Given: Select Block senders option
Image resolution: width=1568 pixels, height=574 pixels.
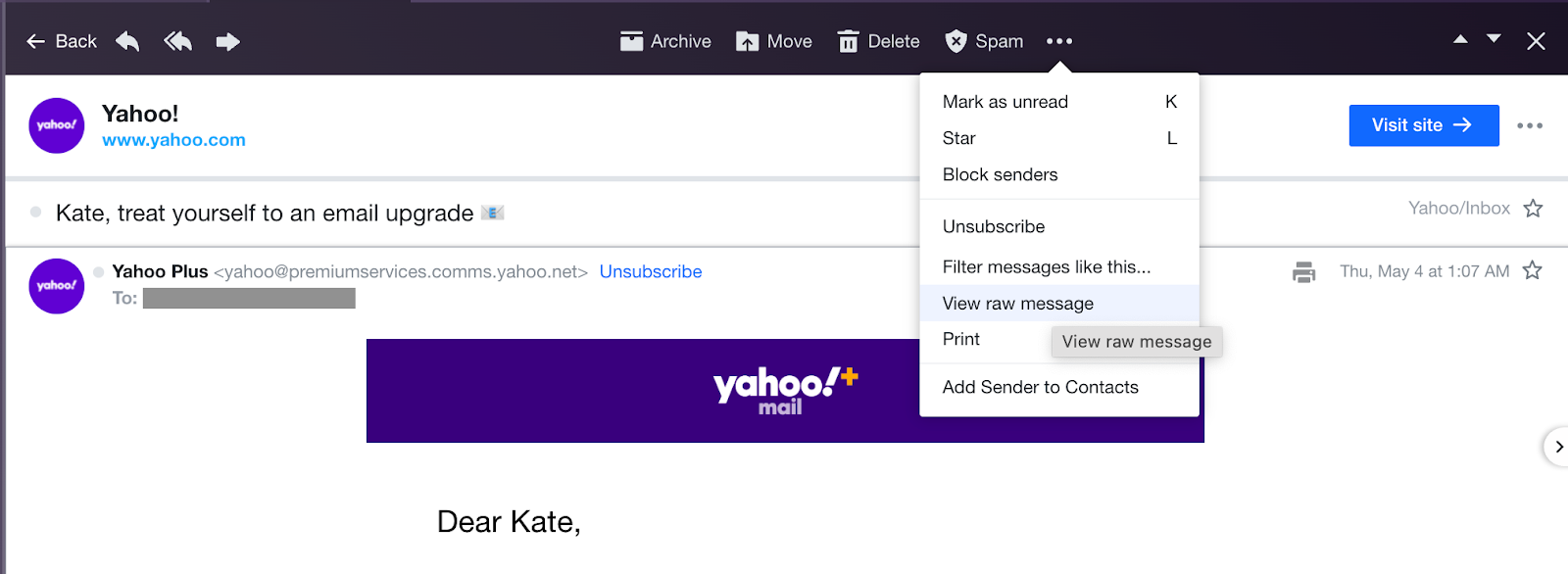Looking at the screenshot, I should 1059,174.
